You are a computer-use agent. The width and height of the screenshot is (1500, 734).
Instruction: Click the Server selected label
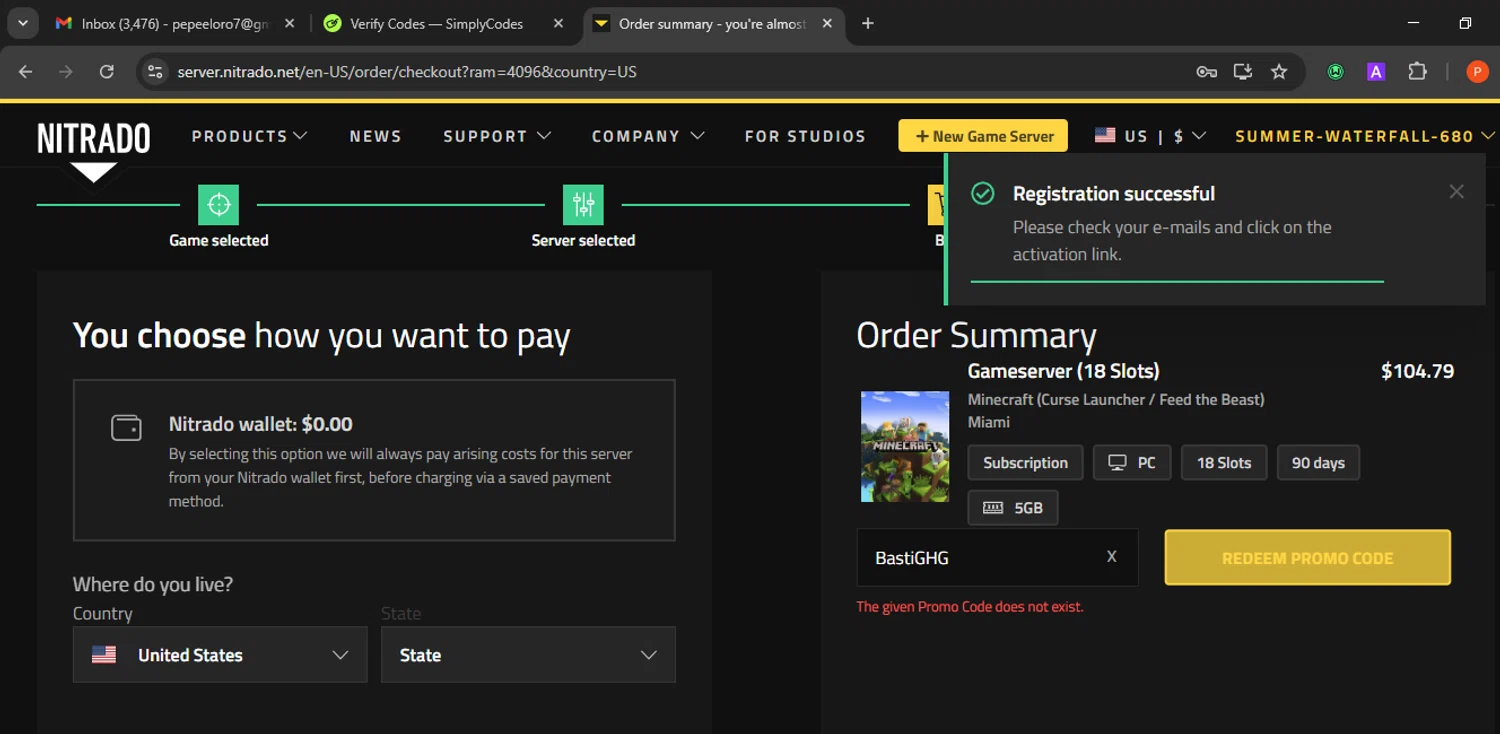tap(583, 240)
